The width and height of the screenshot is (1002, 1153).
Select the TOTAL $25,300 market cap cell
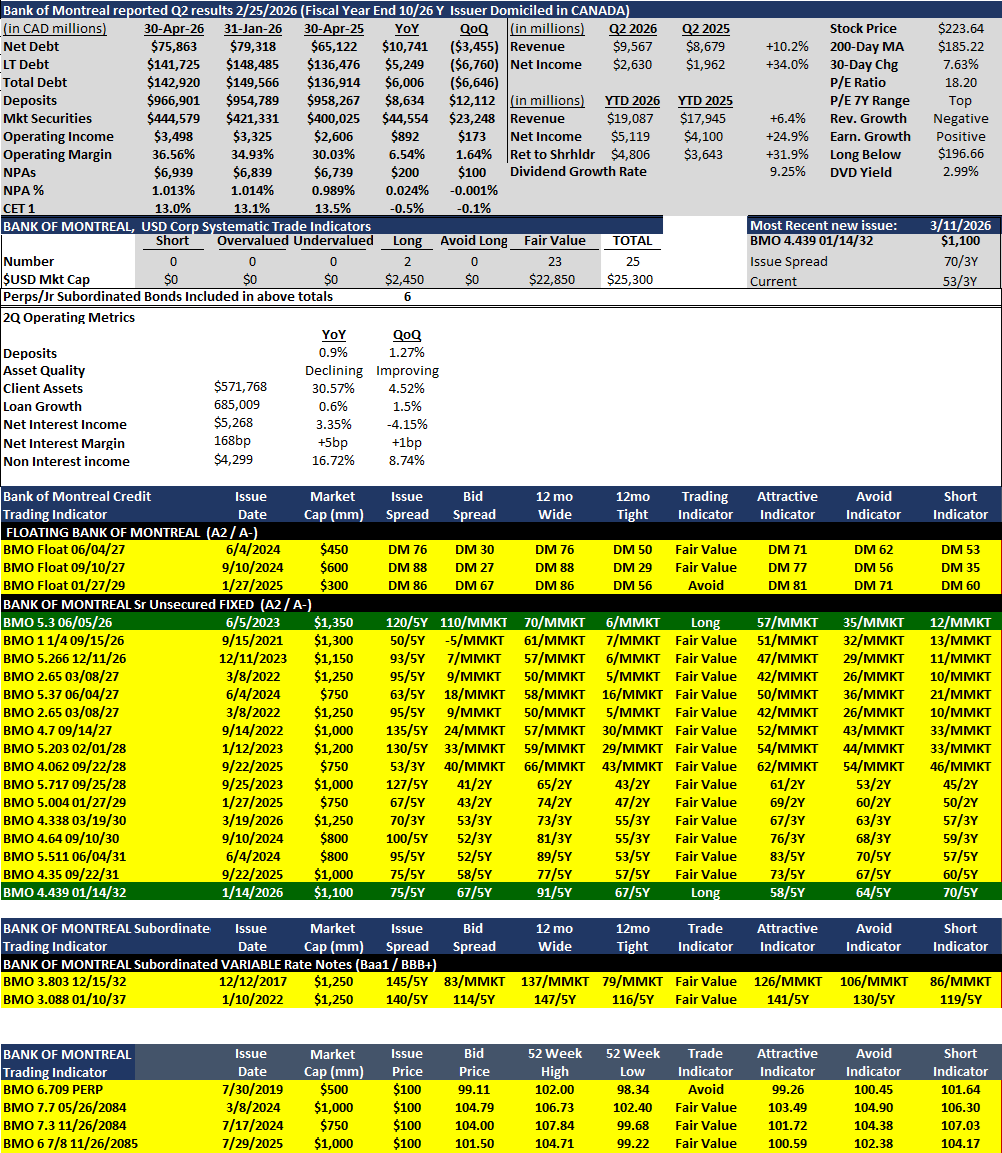[x=630, y=279]
